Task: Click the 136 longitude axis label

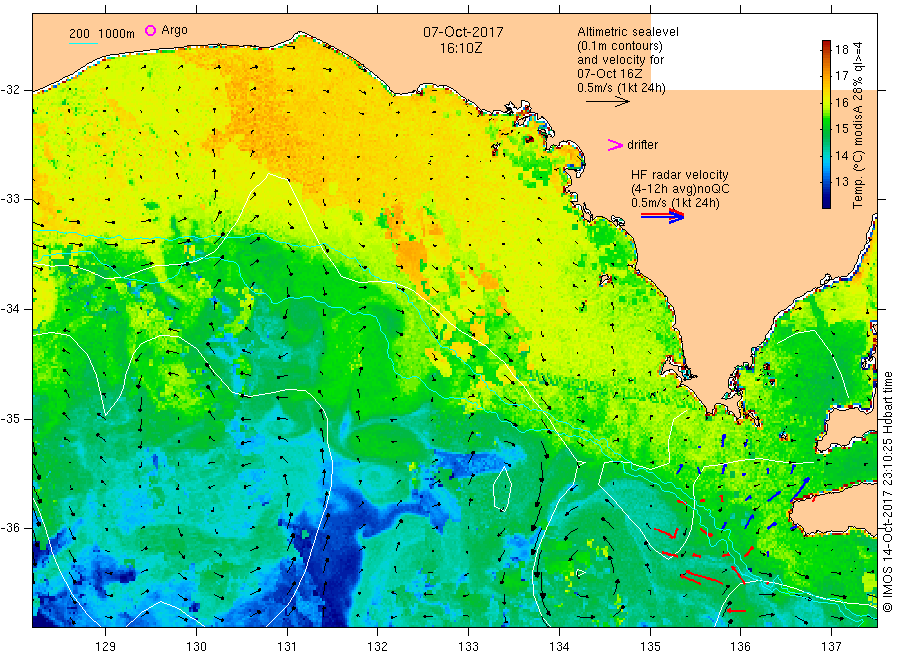Action: (740, 647)
